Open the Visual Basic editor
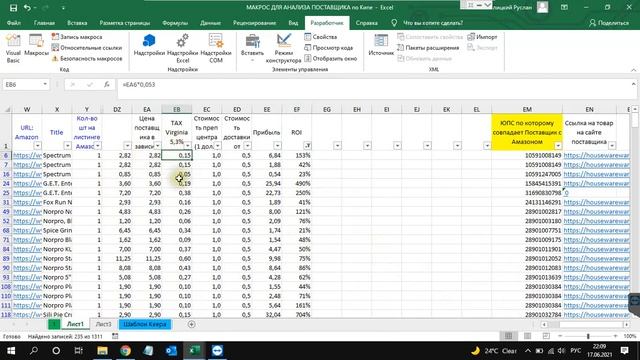This screenshot has width=640, height=360. pos(13,48)
